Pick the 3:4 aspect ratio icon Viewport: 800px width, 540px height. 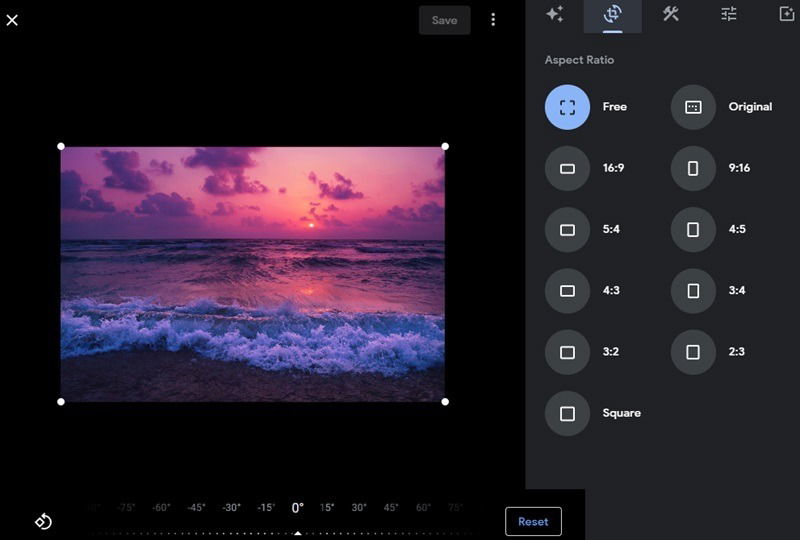[x=693, y=291]
